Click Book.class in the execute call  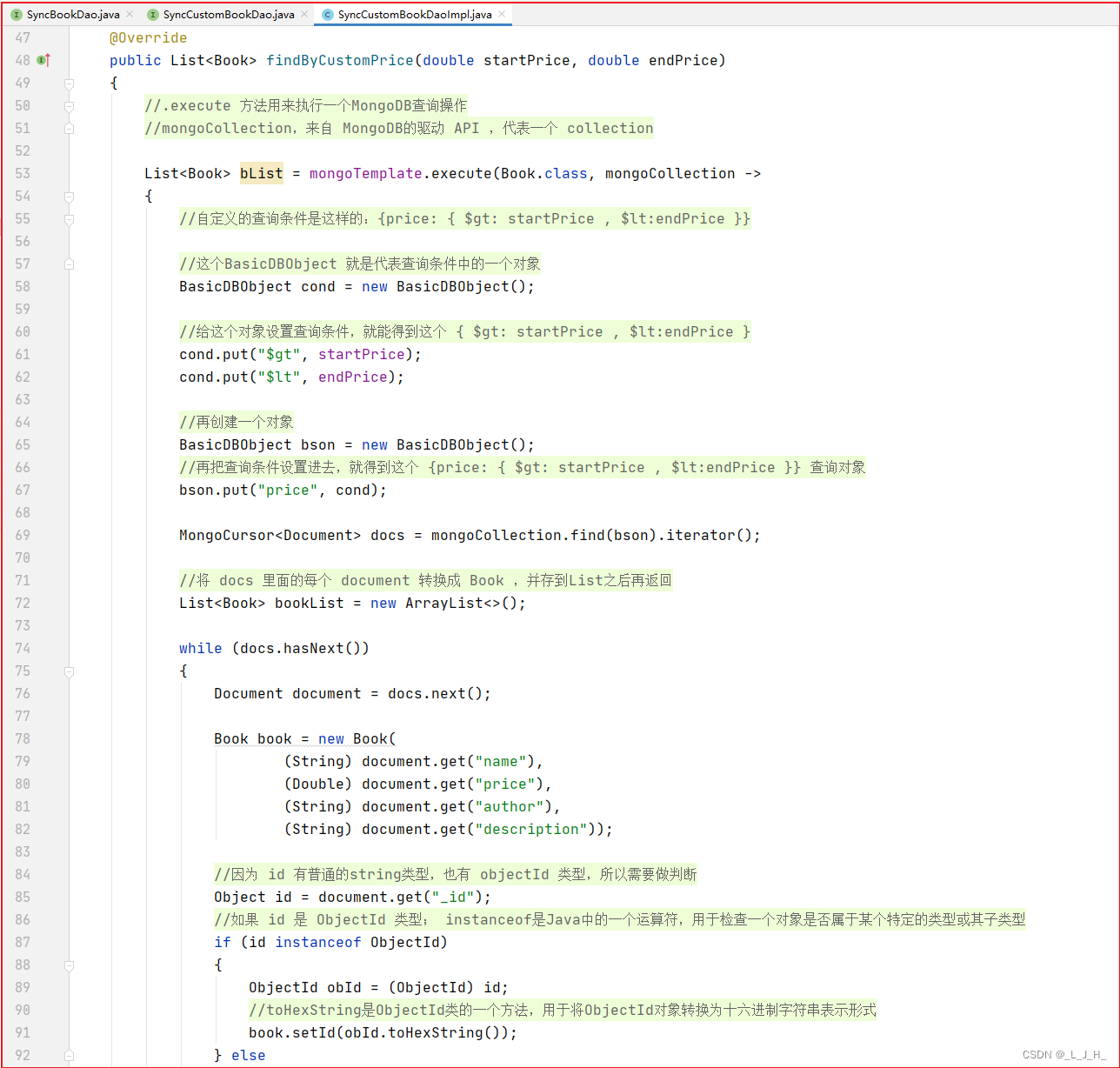pos(544,174)
